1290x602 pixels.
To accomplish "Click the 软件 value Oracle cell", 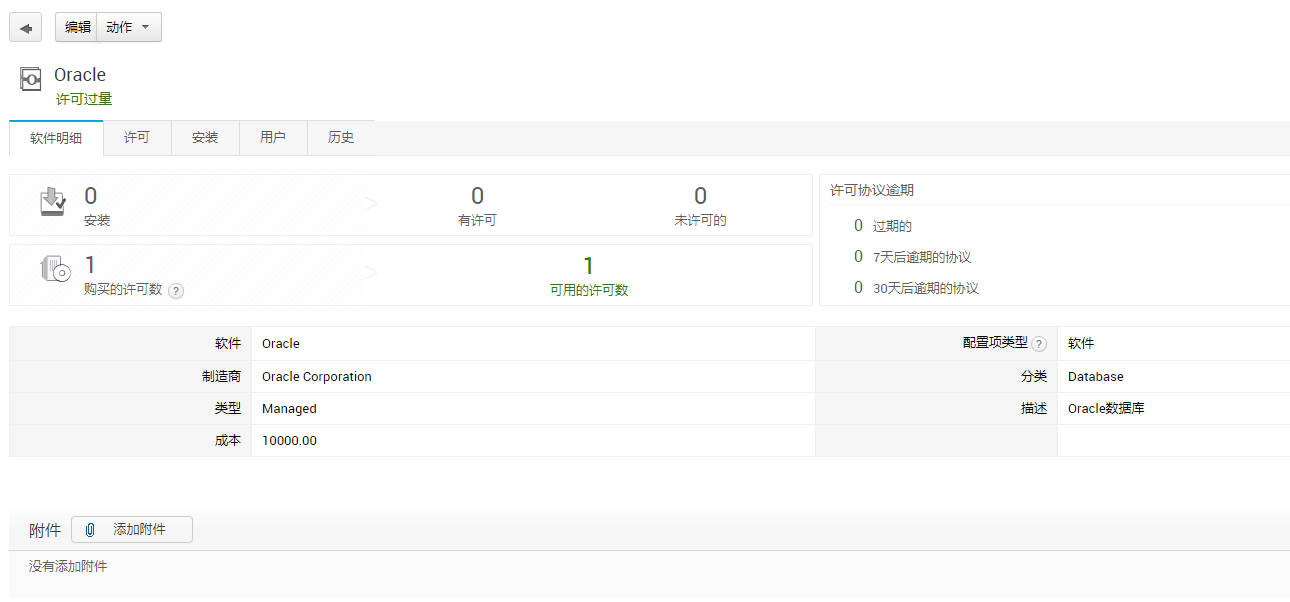I will (533, 344).
